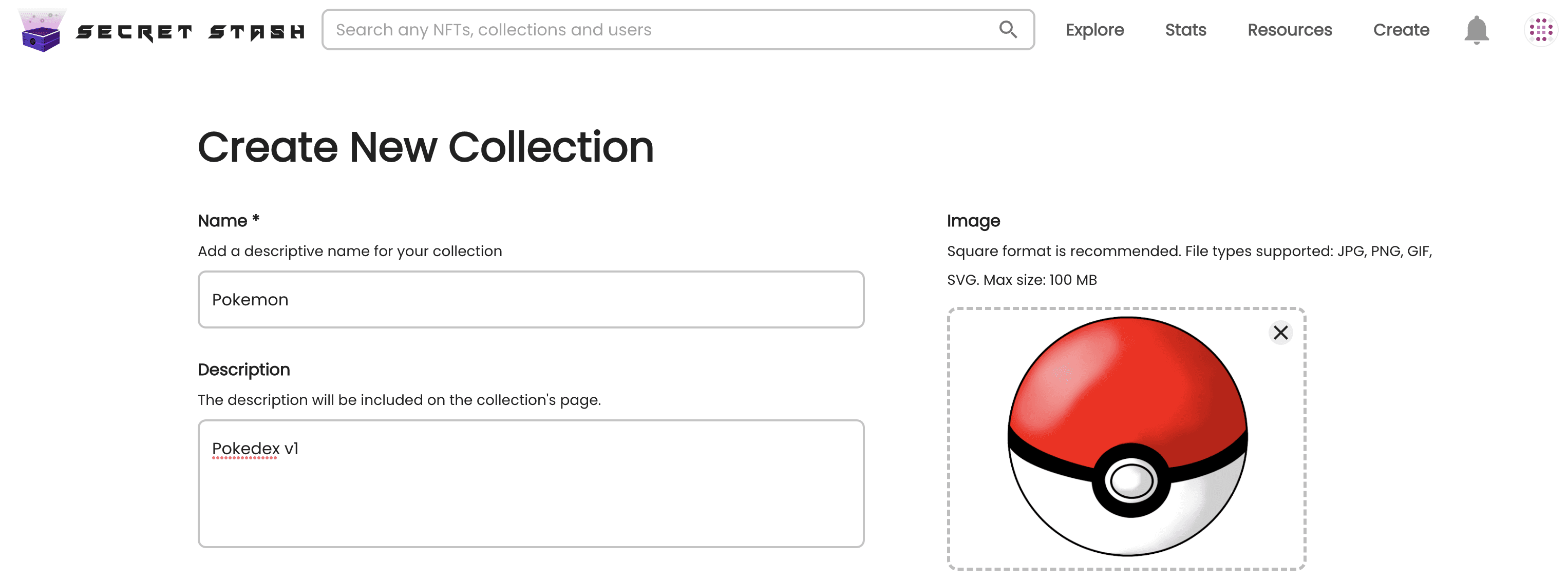Click the notification bell icon
The image size is (1568, 581).
click(x=1477, y=29)
